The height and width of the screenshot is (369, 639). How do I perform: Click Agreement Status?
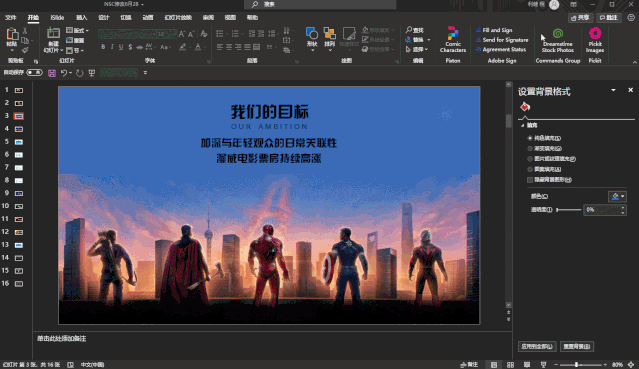point(501,49)
